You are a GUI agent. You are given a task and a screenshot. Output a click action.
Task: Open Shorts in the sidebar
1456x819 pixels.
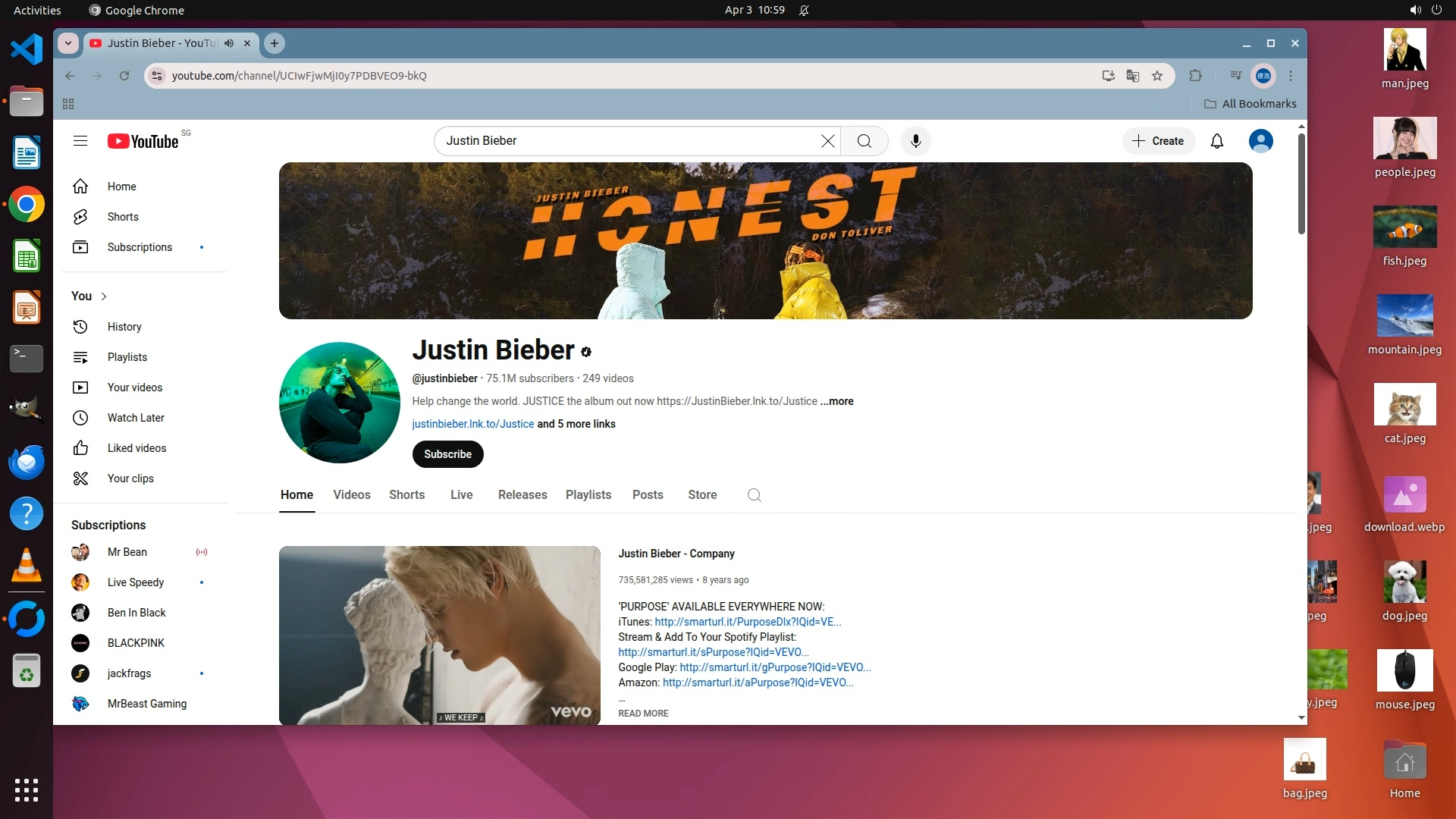click(122, 217)
